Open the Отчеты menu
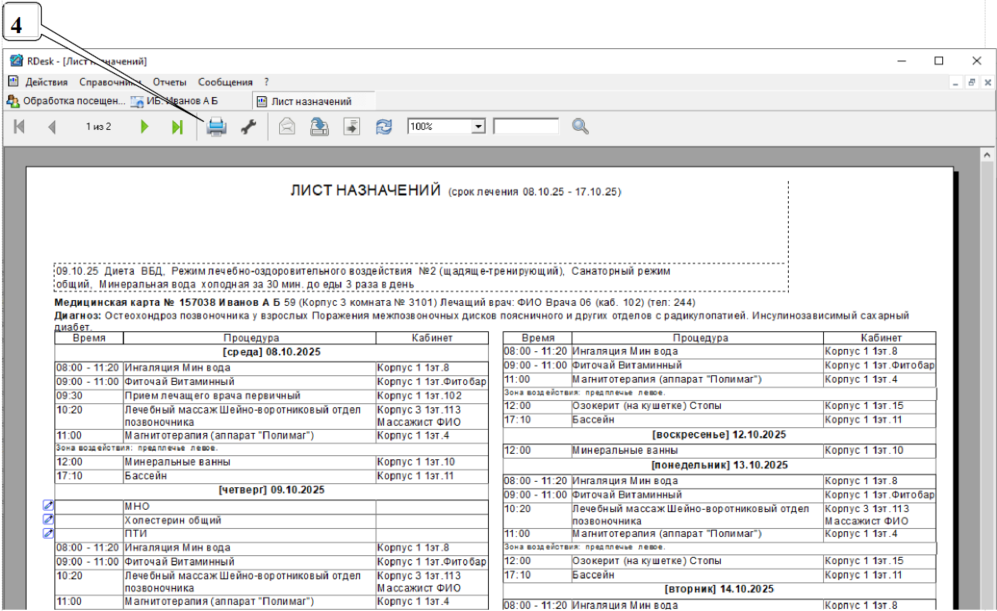This screenshot has height=611, width=997. coord(169,82)
